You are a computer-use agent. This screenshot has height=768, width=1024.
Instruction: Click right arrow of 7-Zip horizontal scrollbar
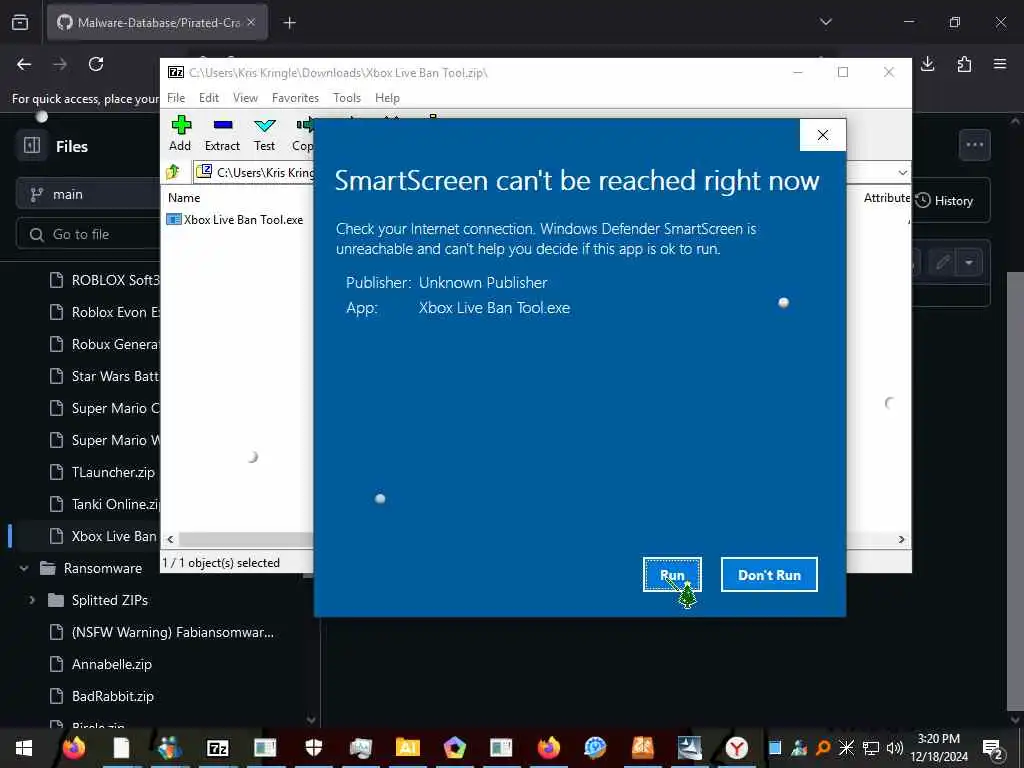click(x=901, y=539)
